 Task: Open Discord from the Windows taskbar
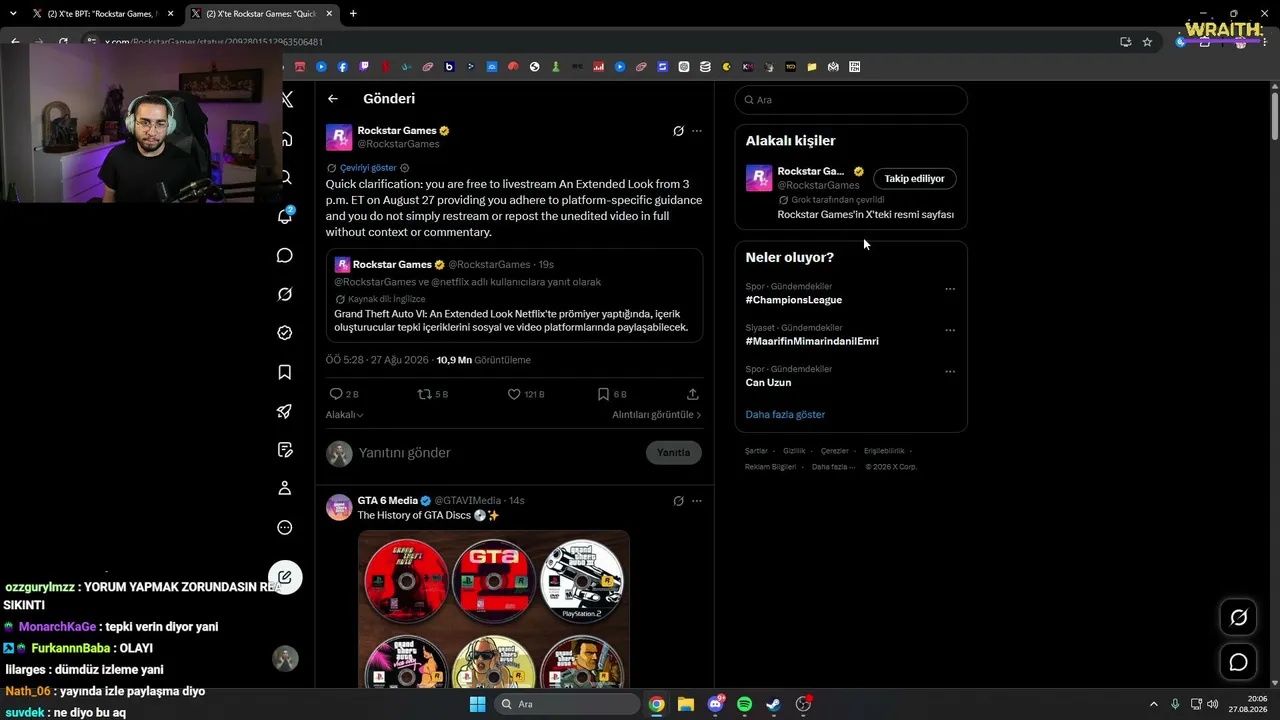[715, 704]
